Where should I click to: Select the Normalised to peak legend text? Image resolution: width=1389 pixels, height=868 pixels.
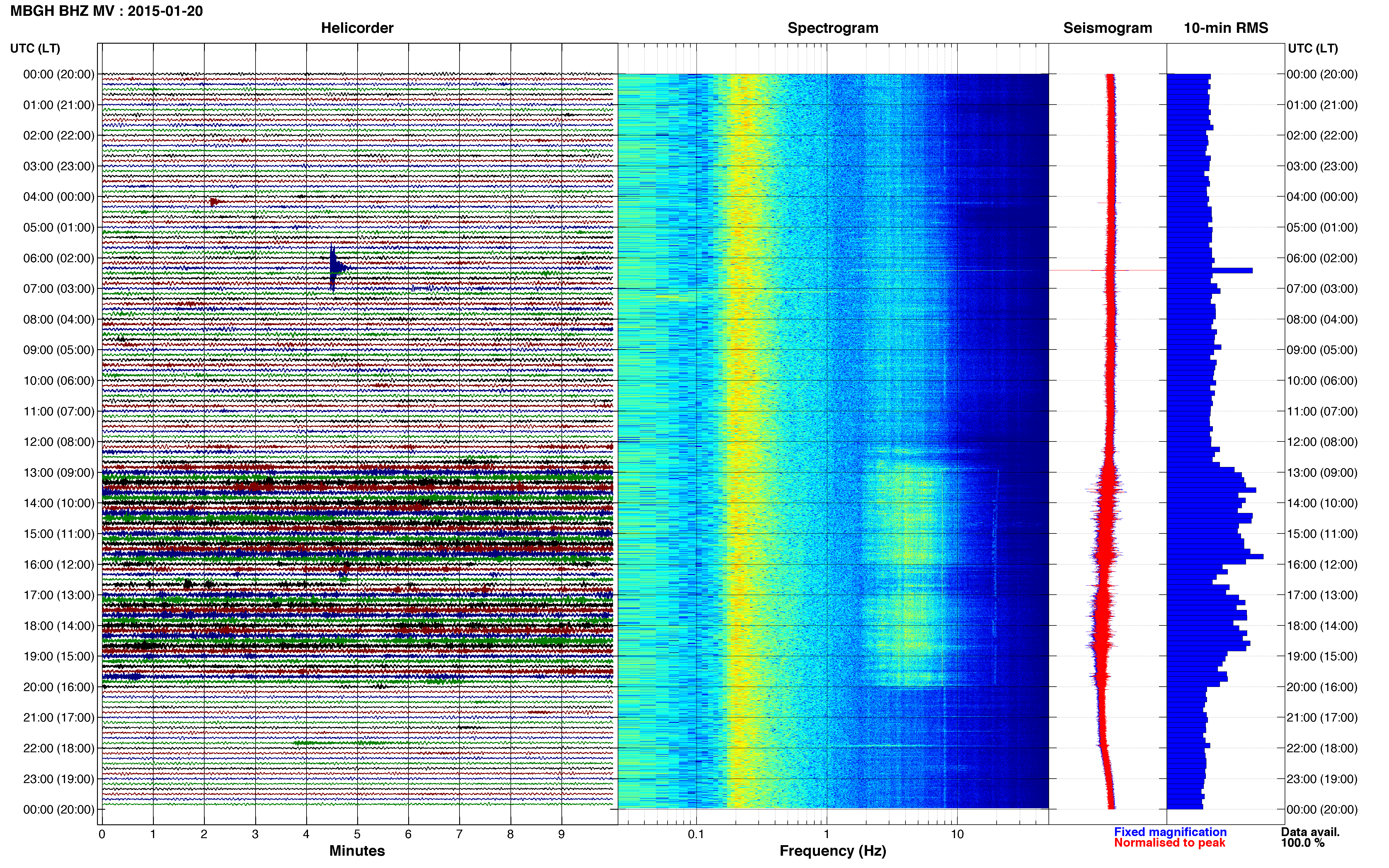point(1170,843)
